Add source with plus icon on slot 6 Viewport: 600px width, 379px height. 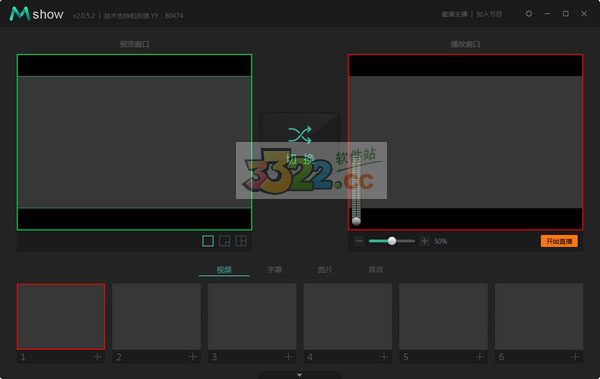click(575, 357)
